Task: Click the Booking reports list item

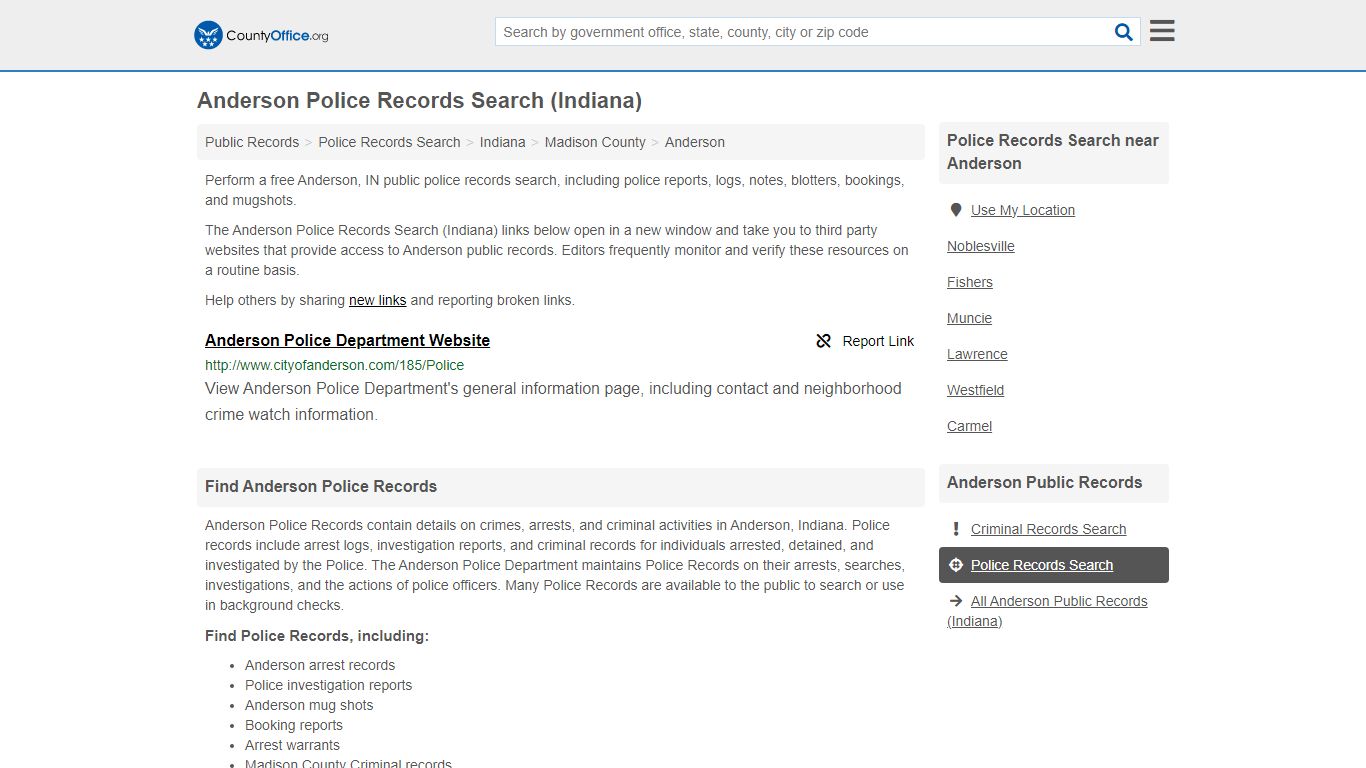Action: (x=294, y=725)
